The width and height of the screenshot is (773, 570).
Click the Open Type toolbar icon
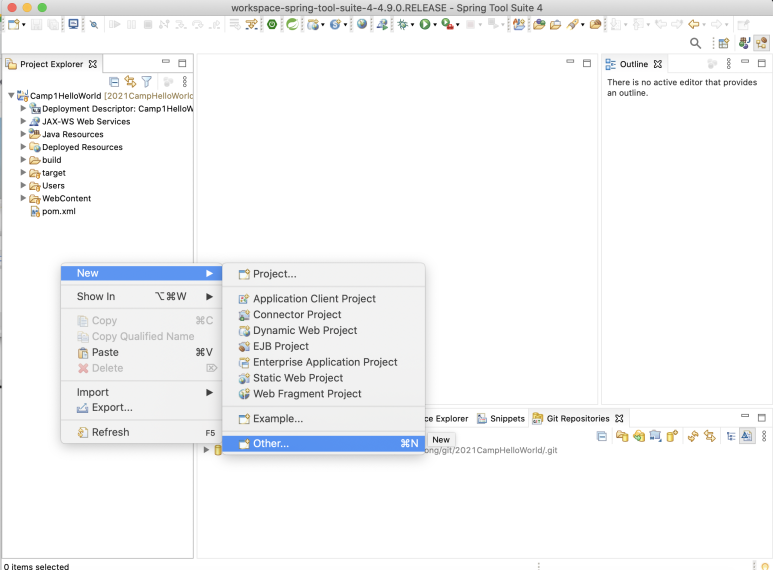539,24
